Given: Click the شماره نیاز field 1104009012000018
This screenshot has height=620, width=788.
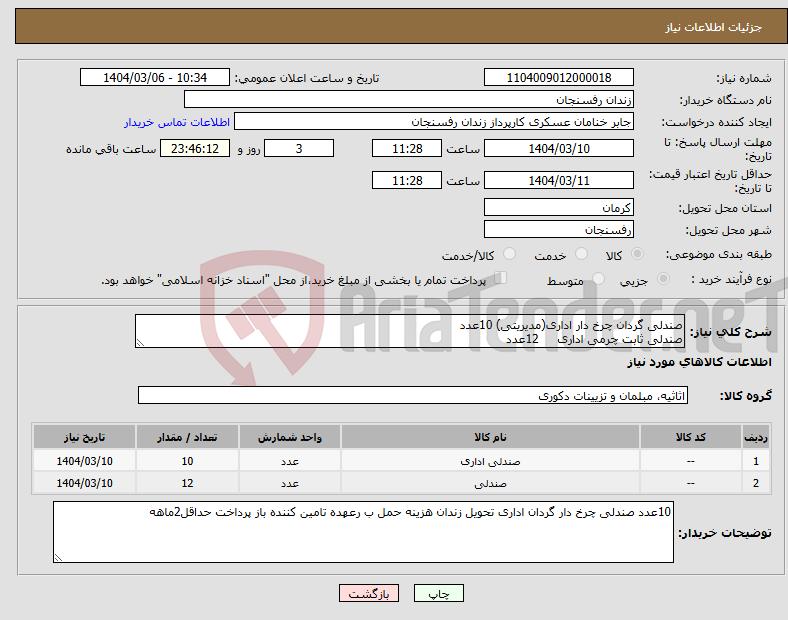Looking at the screenshot, I should tap(559, 78).
